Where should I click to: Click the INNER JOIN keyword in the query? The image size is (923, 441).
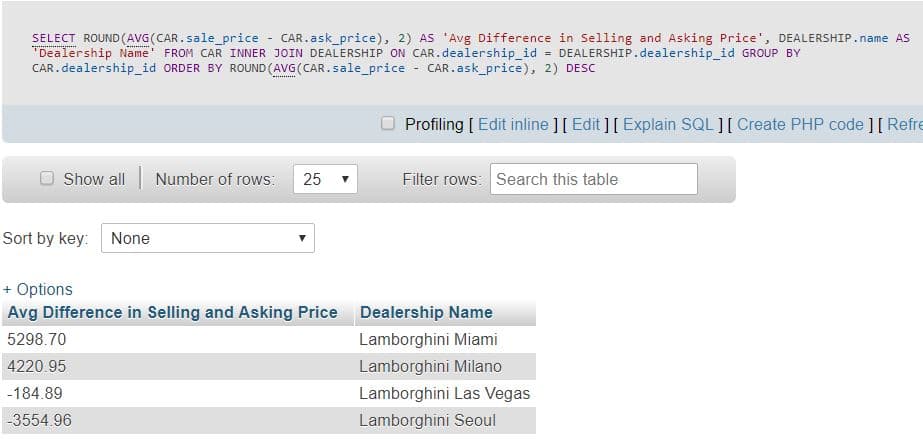[x=266, y=53]
